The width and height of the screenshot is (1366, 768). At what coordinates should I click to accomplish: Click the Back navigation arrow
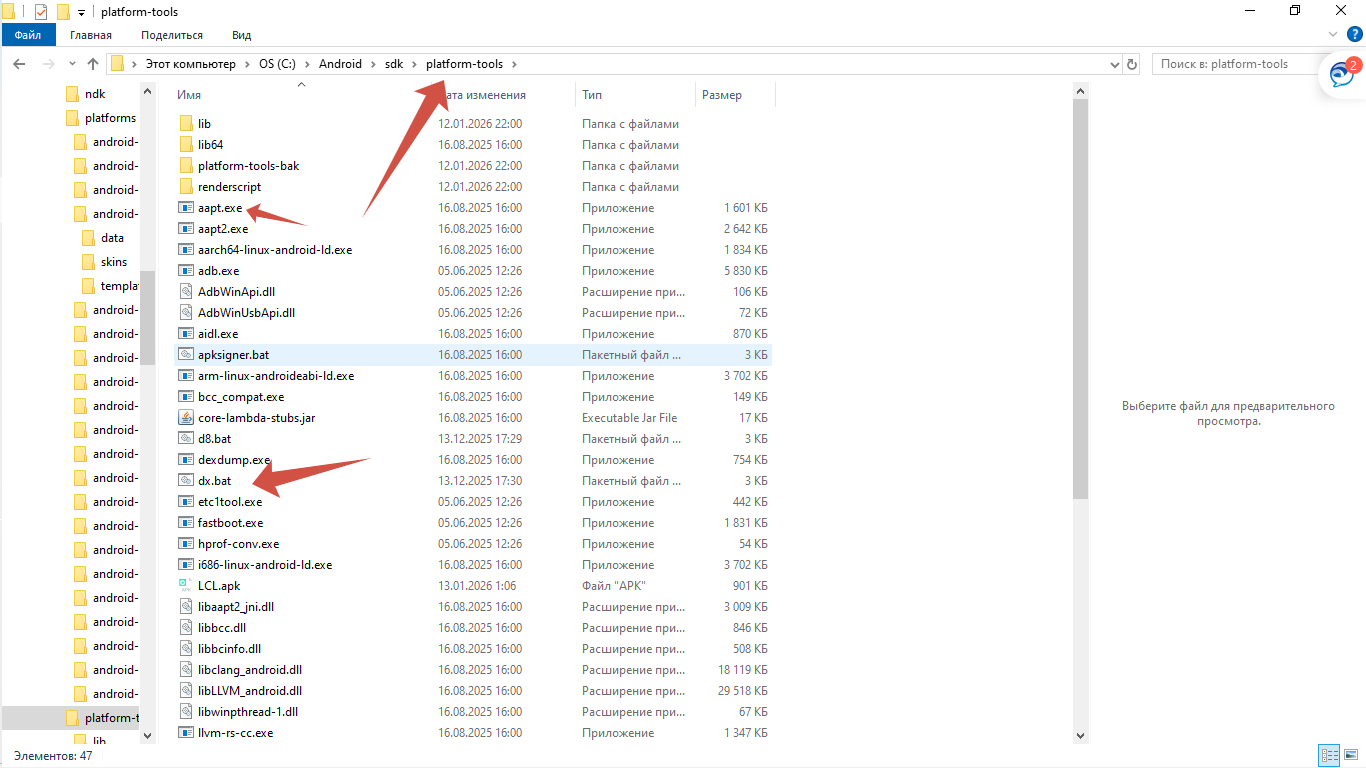19,64
